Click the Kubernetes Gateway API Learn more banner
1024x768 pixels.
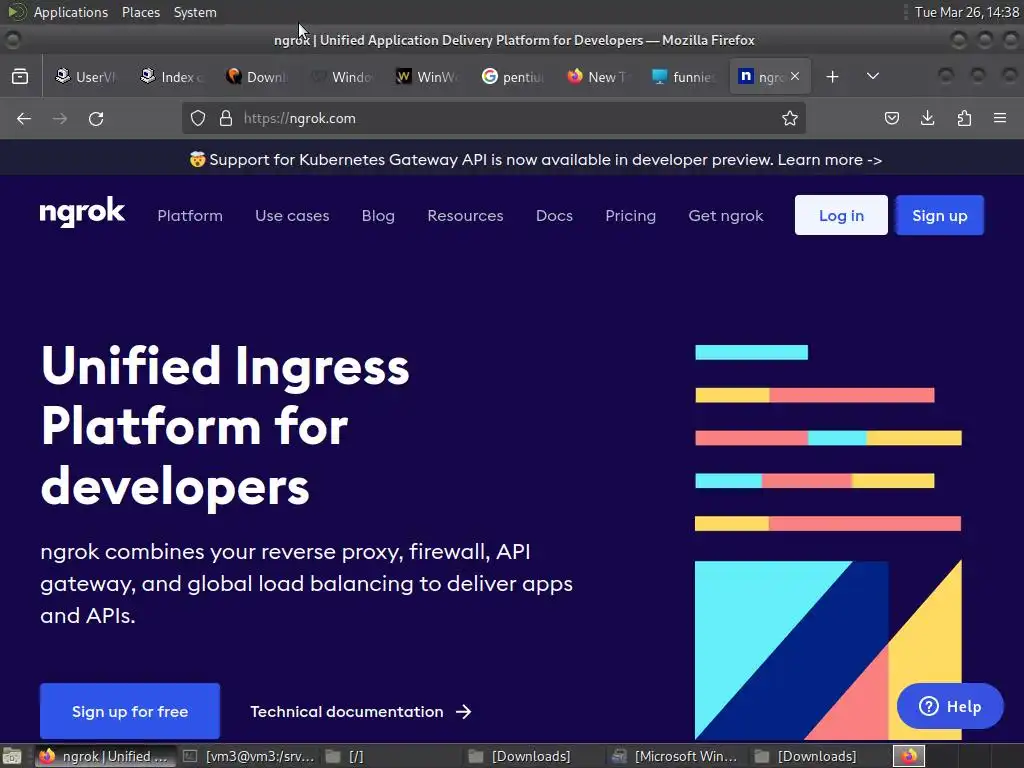coord(536,159)
